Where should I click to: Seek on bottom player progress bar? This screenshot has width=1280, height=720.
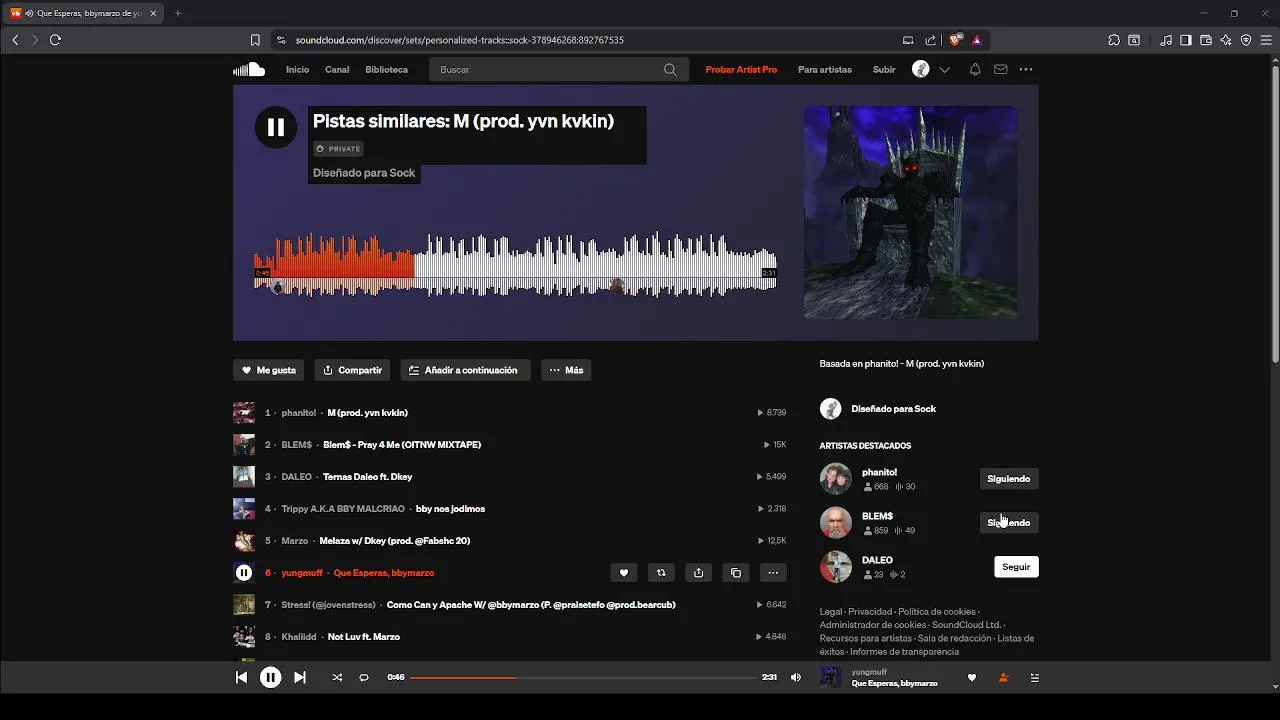click(583, 677)
